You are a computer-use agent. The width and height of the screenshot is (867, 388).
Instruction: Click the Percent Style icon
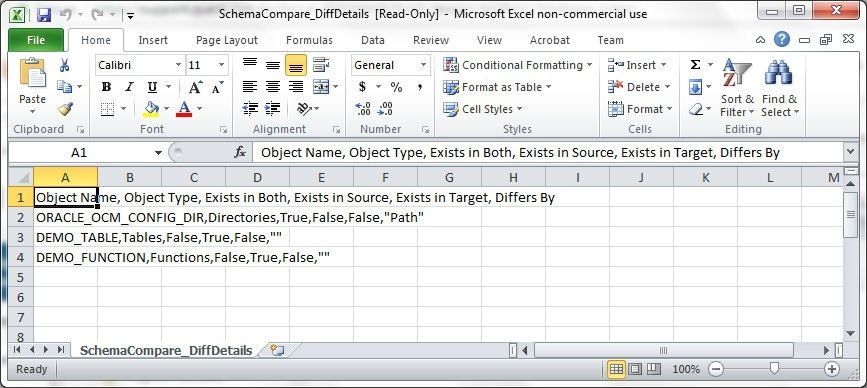[396, 87]
